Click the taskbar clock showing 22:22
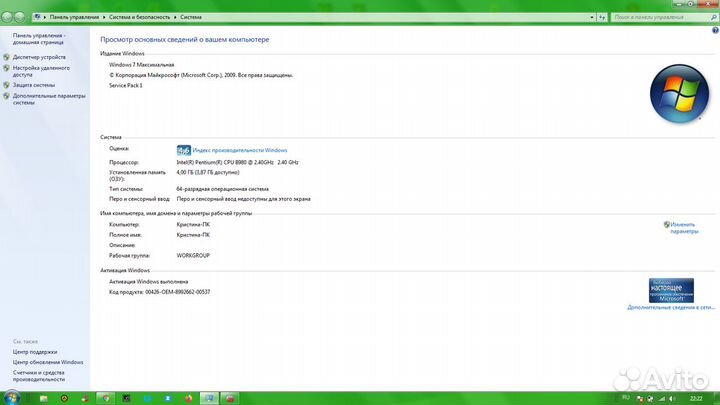Screen dimensions: 720x405 (696, 398)
